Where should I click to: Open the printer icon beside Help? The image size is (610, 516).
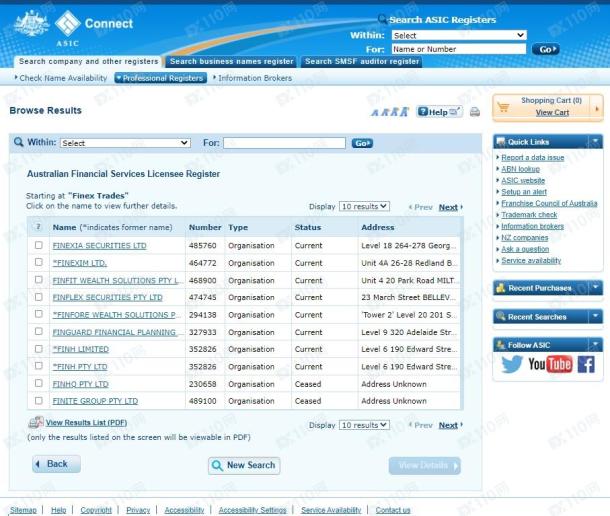(475, 112)
